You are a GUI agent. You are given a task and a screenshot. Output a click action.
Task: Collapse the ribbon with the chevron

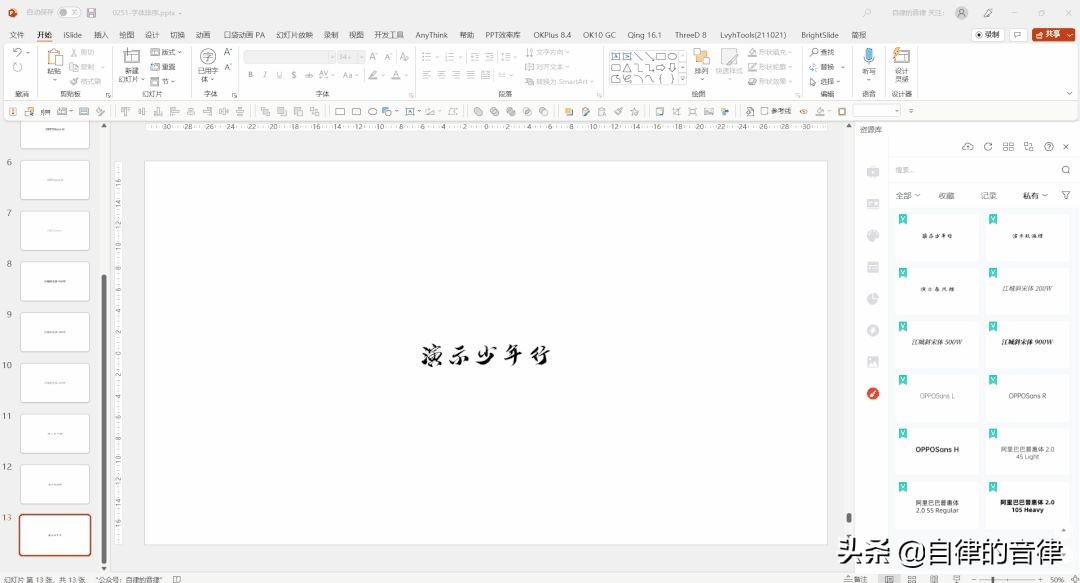click(1069, 93)
